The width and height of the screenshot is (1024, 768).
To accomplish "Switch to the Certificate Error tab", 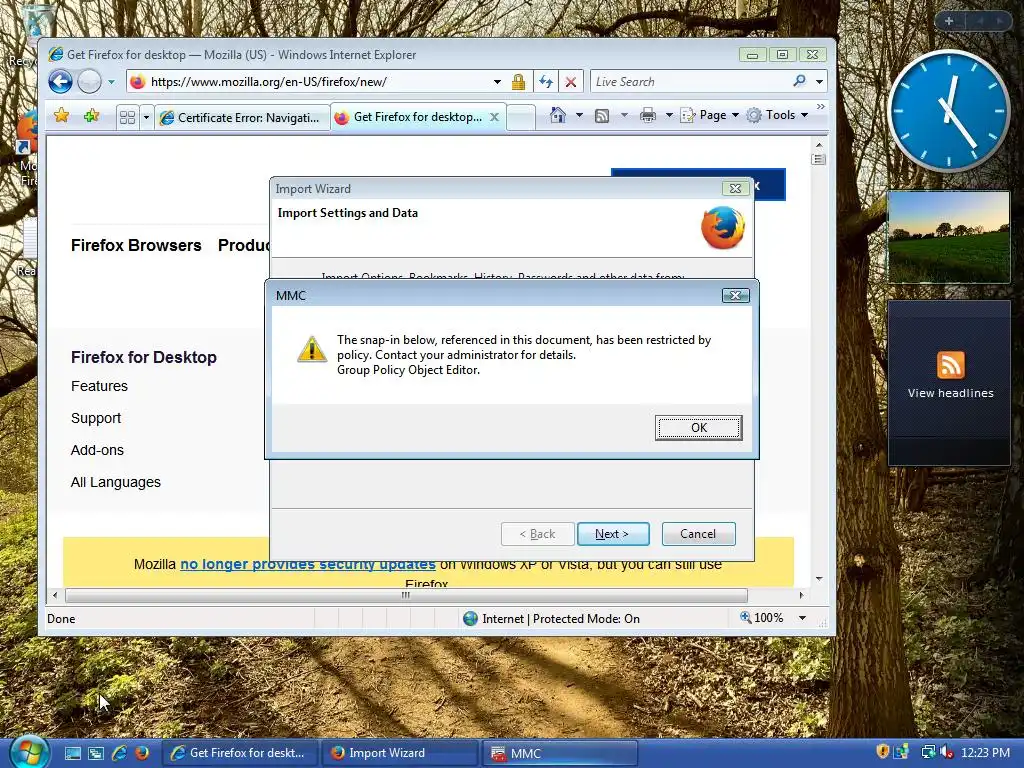I will coord(242,118).
